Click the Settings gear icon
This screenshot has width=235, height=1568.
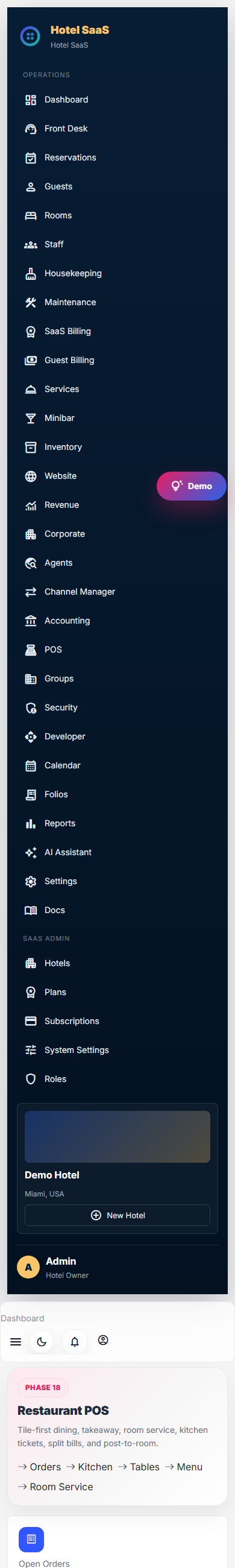coord(31,880)
